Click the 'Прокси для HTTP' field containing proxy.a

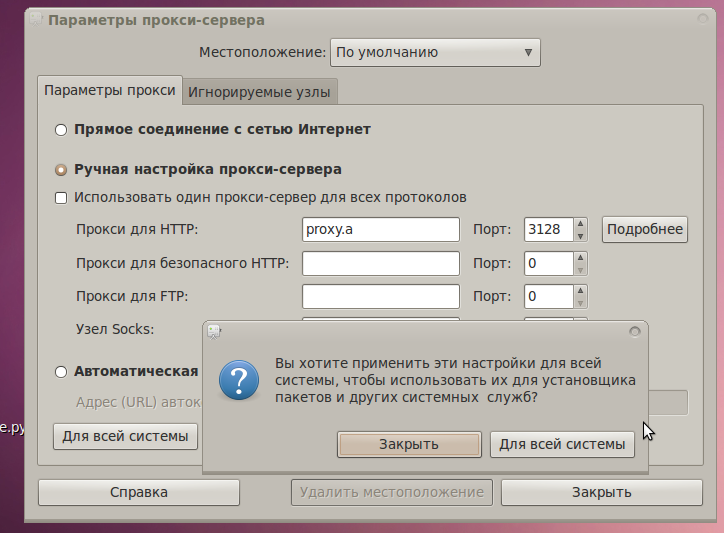pos(380,230)
